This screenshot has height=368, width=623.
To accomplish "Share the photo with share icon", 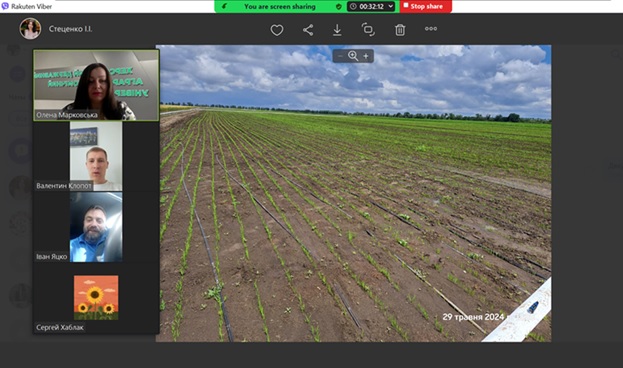I will coord(308,30).
